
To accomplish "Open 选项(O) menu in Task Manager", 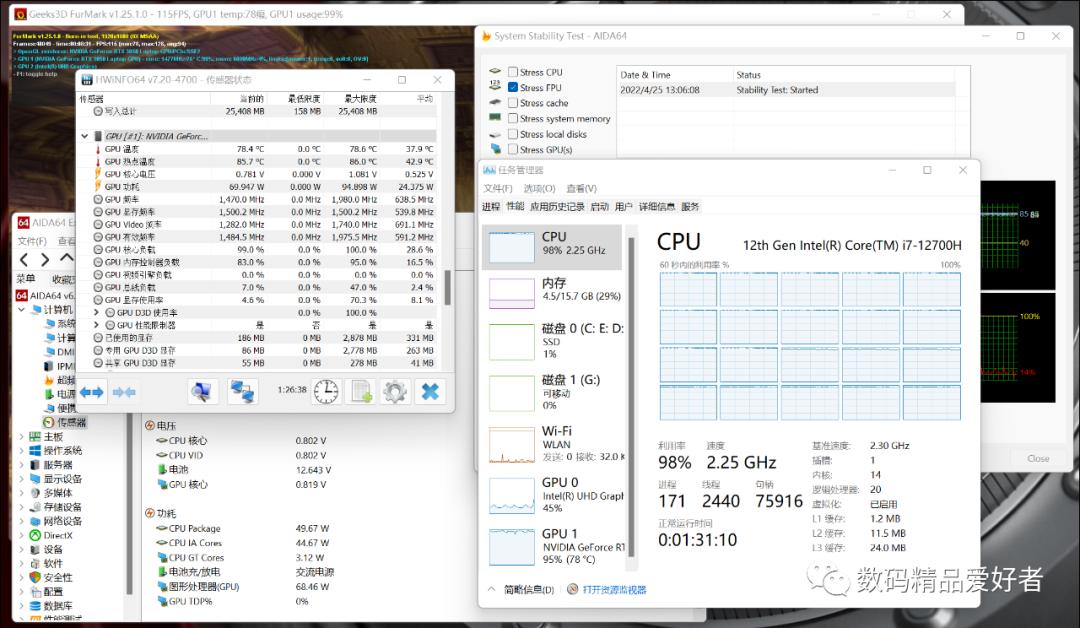I will pos(539,188).
